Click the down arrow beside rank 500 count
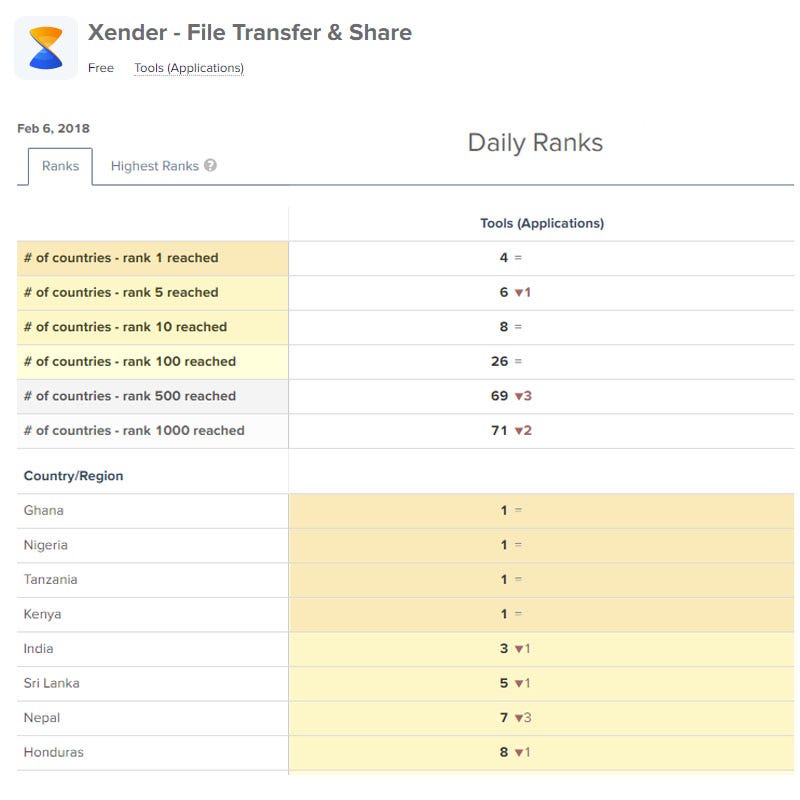The width and height of the screenshot is (800, 800). pyautogui.click(x=519, y=396)
